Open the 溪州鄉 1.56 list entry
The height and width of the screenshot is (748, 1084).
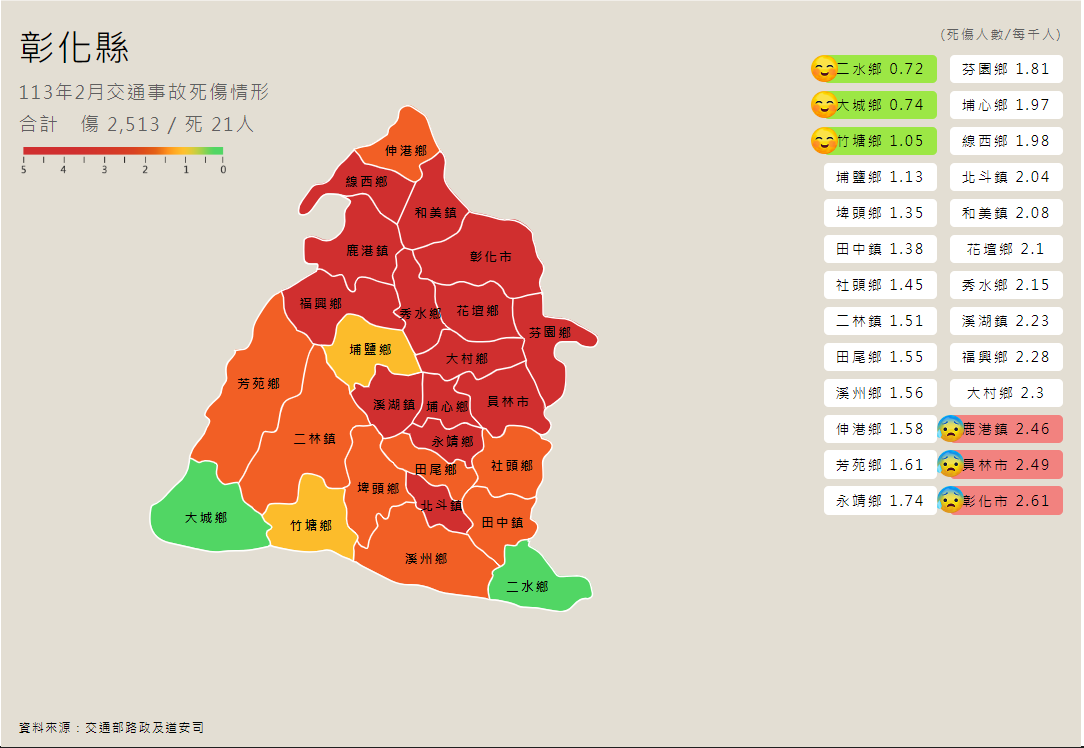click(880, 393)
